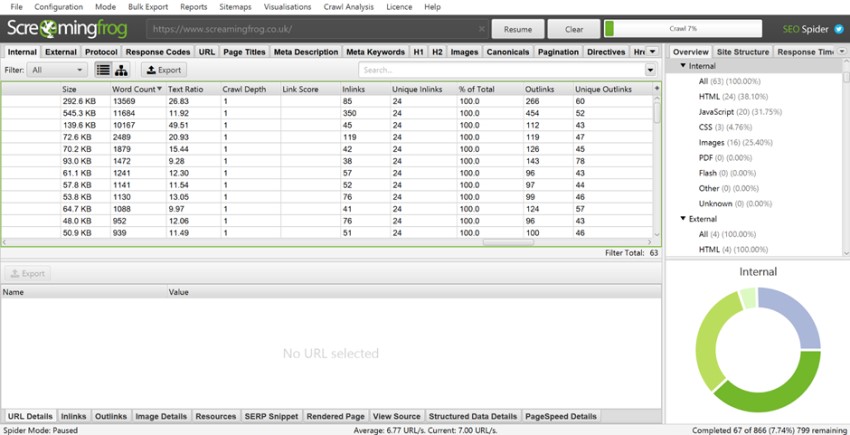Open the search options dropdown arrow

pos(653,70)
